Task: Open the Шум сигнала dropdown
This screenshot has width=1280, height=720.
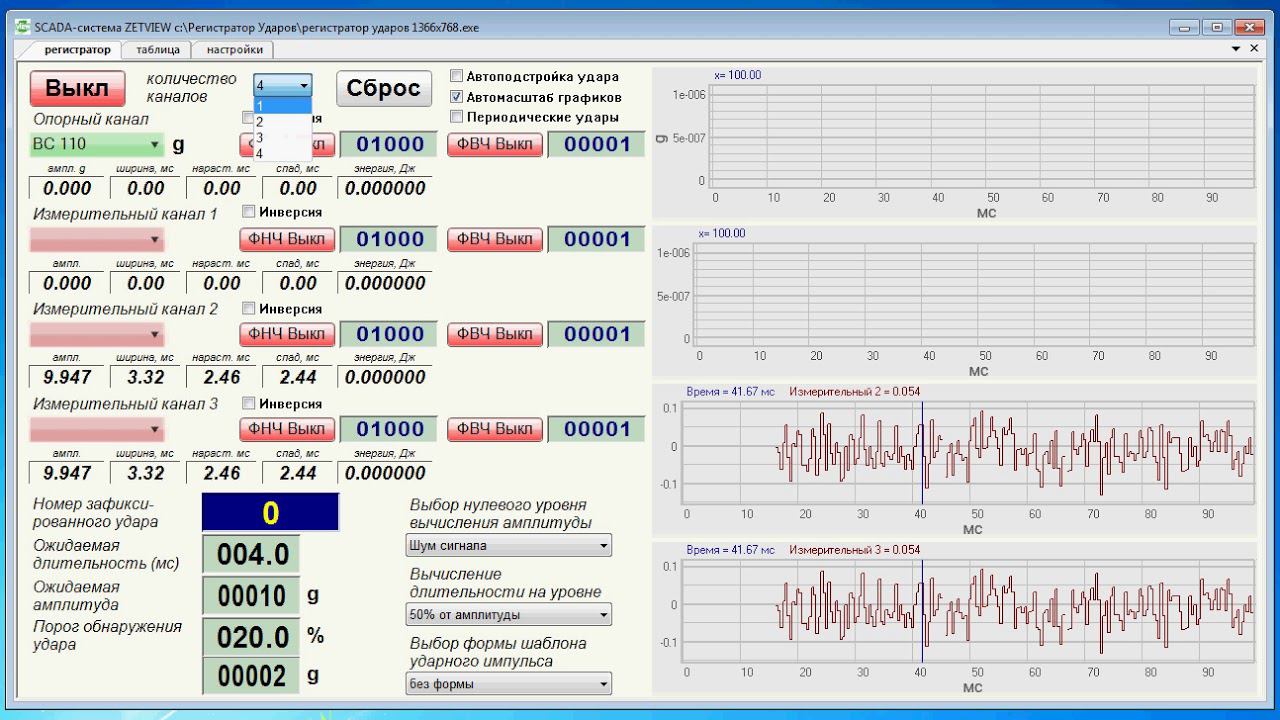Action: point(508,546)
